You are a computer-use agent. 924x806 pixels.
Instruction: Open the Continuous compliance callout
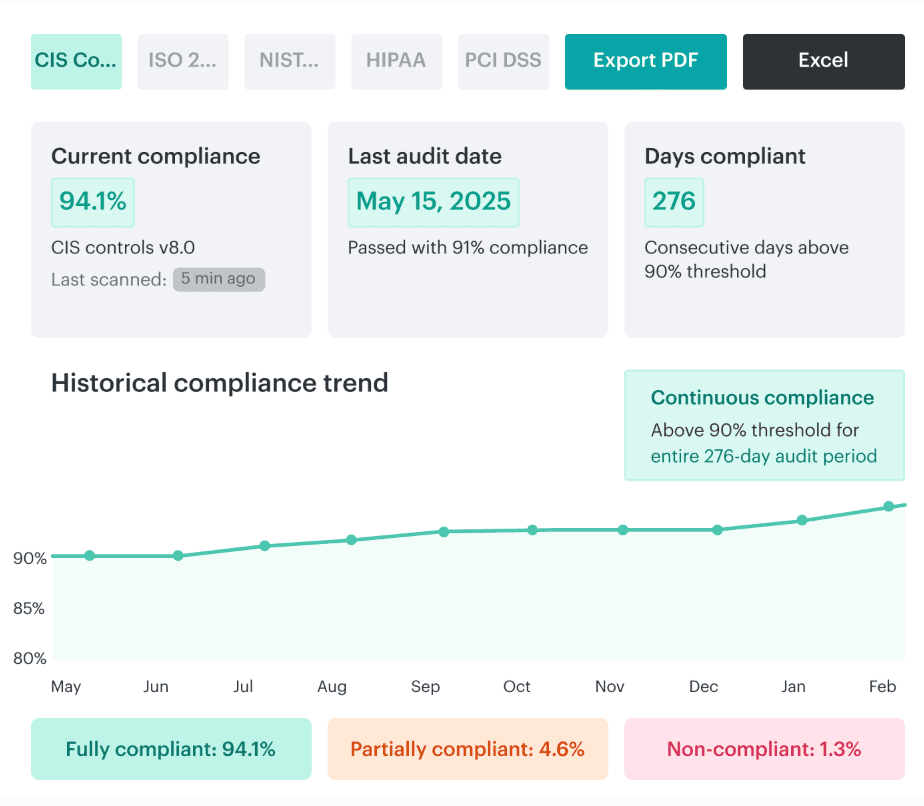[x=764, y=425]
